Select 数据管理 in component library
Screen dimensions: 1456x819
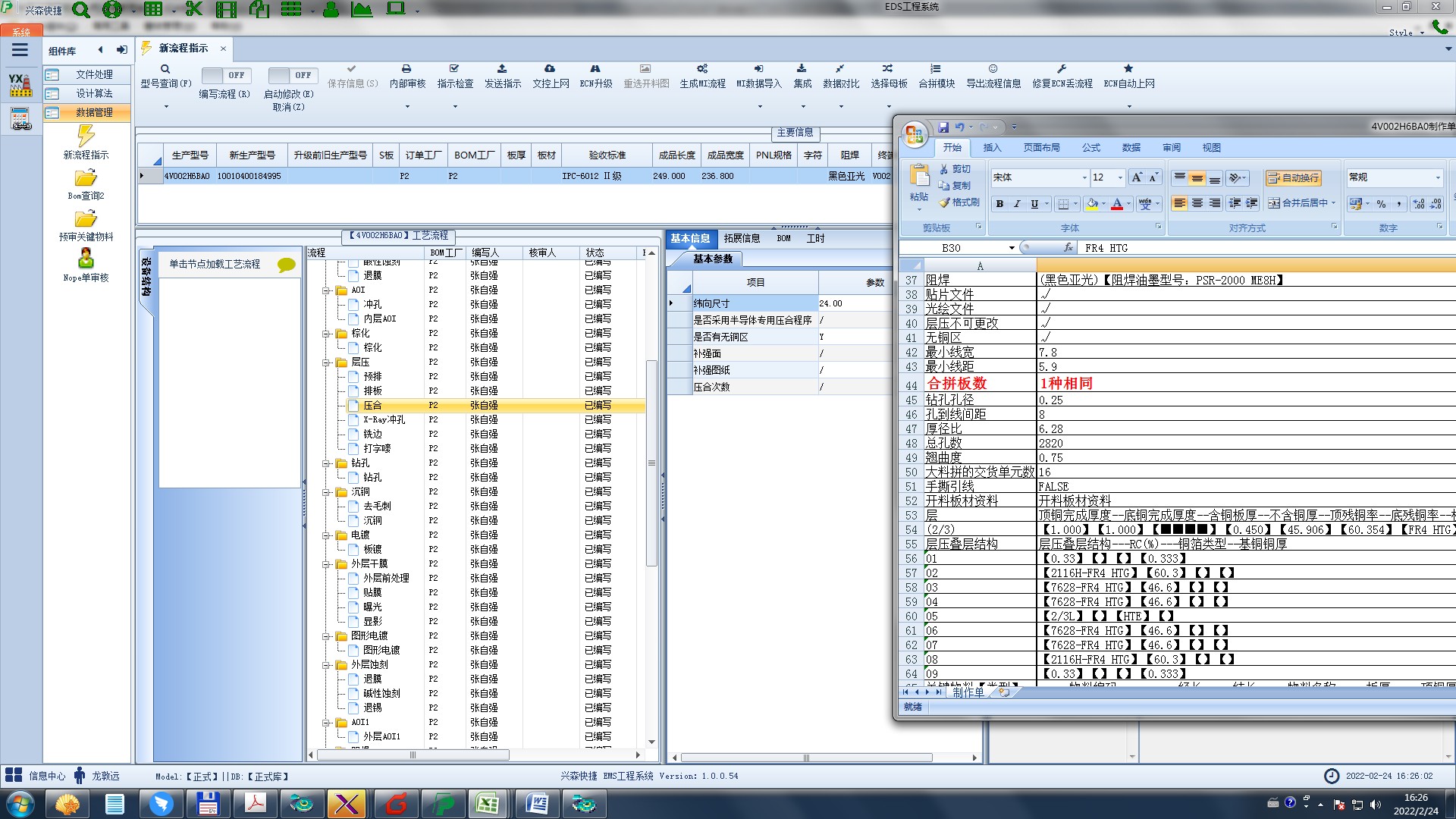point(94,112)
